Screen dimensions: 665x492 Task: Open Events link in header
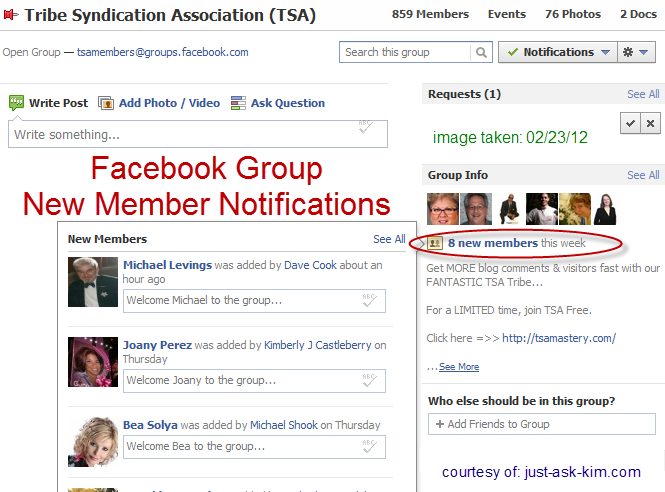506,14
